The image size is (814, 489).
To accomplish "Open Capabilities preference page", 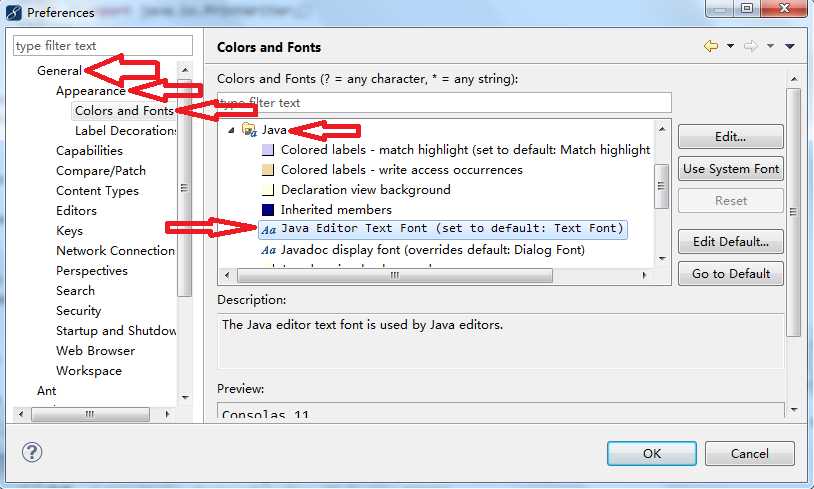I will 89,151.
